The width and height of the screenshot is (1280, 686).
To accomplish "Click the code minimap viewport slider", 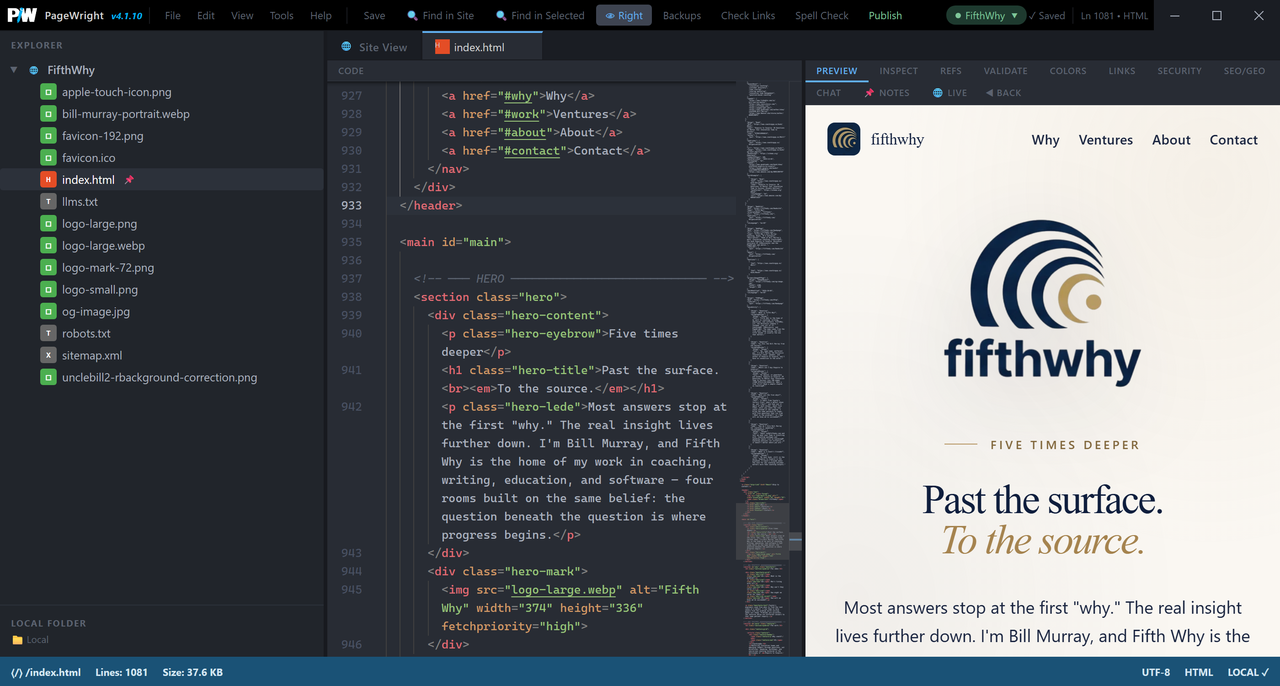I will [763, 531].
